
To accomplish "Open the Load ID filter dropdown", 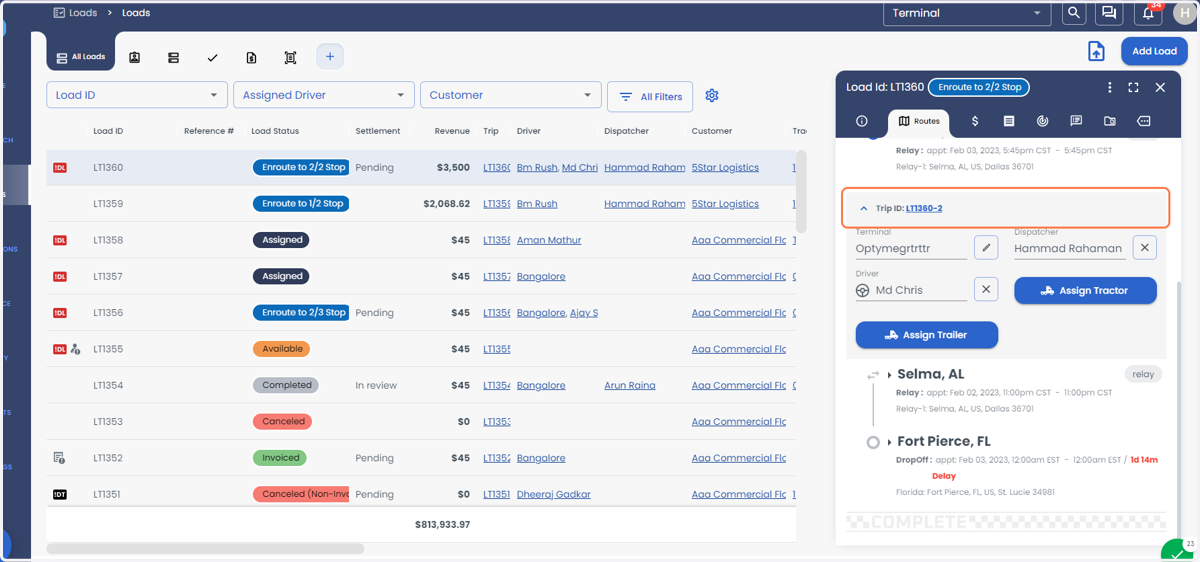I will pyautogui.click(x=137, y=95).
